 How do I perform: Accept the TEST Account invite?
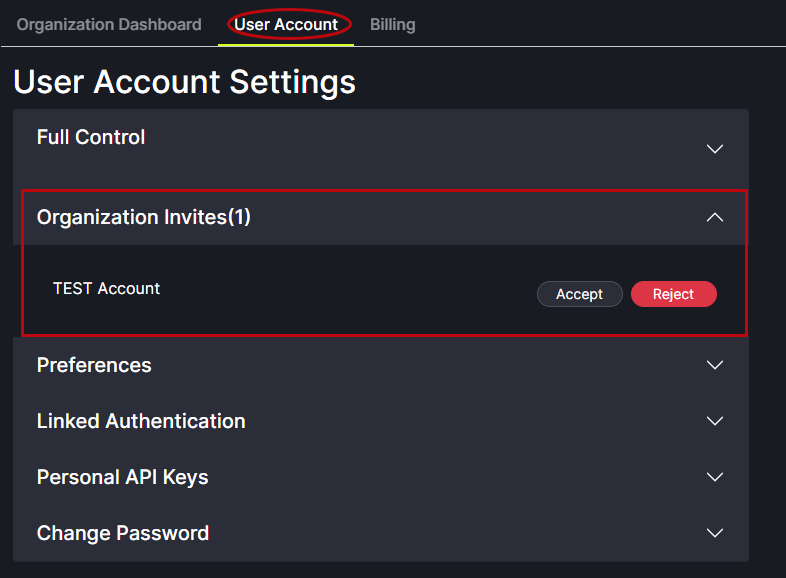579,294
